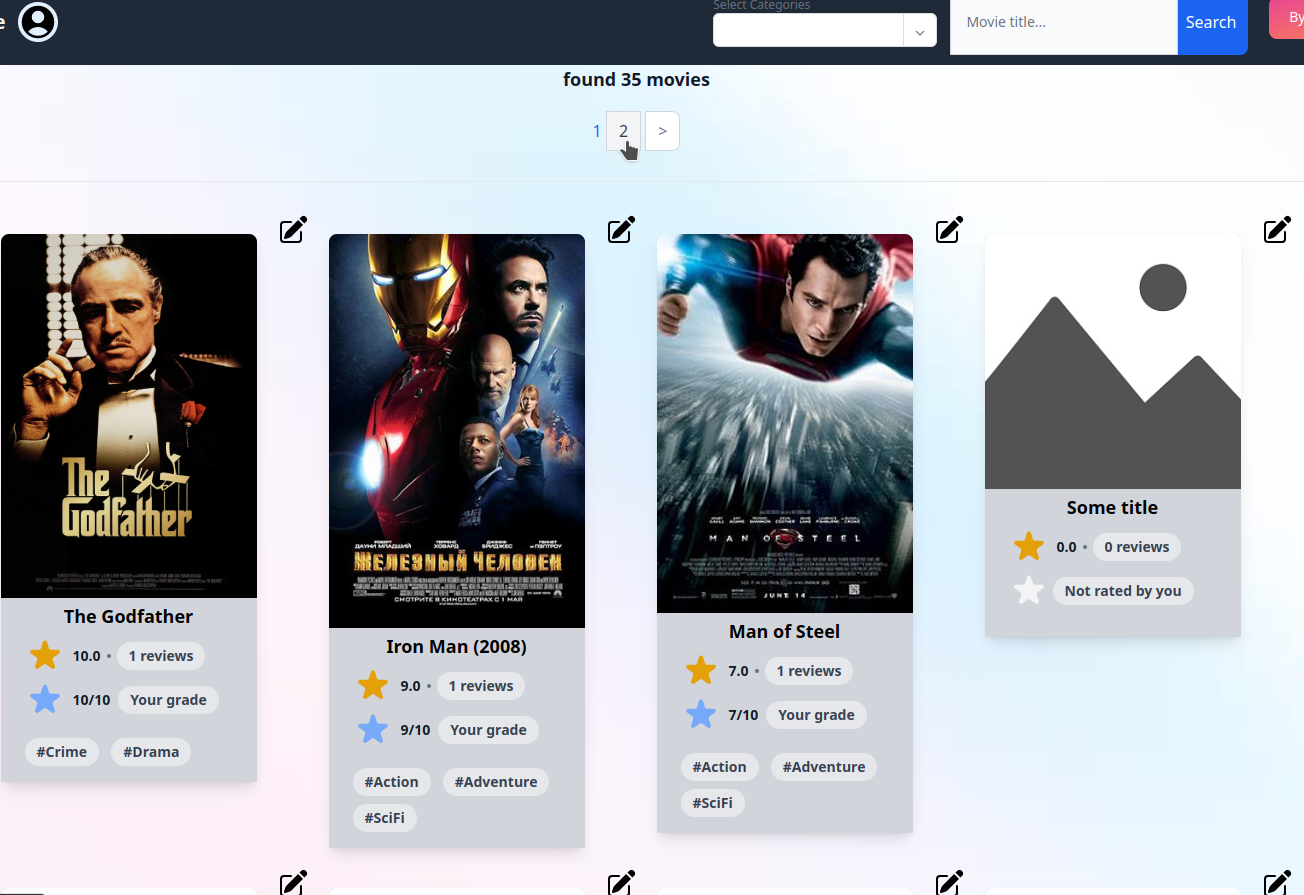Viewport: 1304px width, 895px height.
Task: Click the next page arrow button
Action: click(x=662, y=131)
